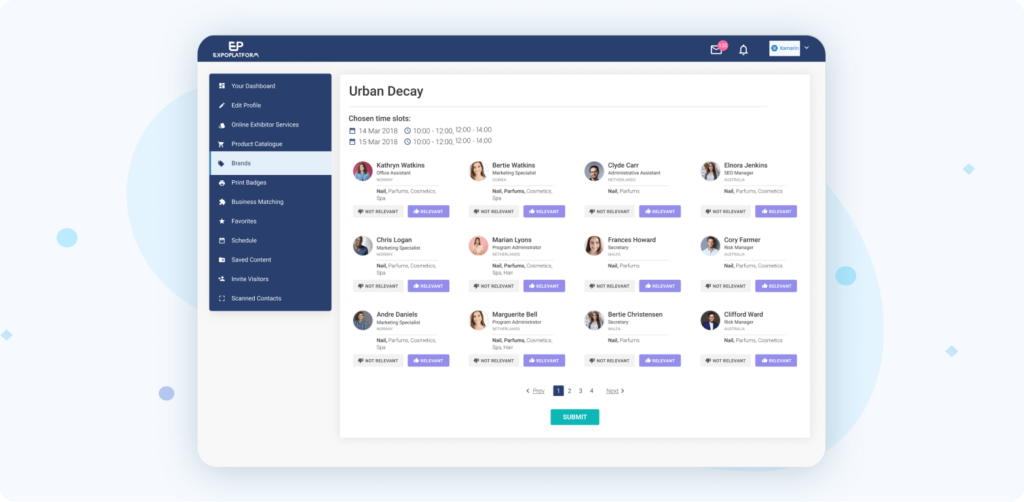The width and height of the screenshot is (1024, 502).
Task: Go to the Next page link
Action: coord(615,391)
